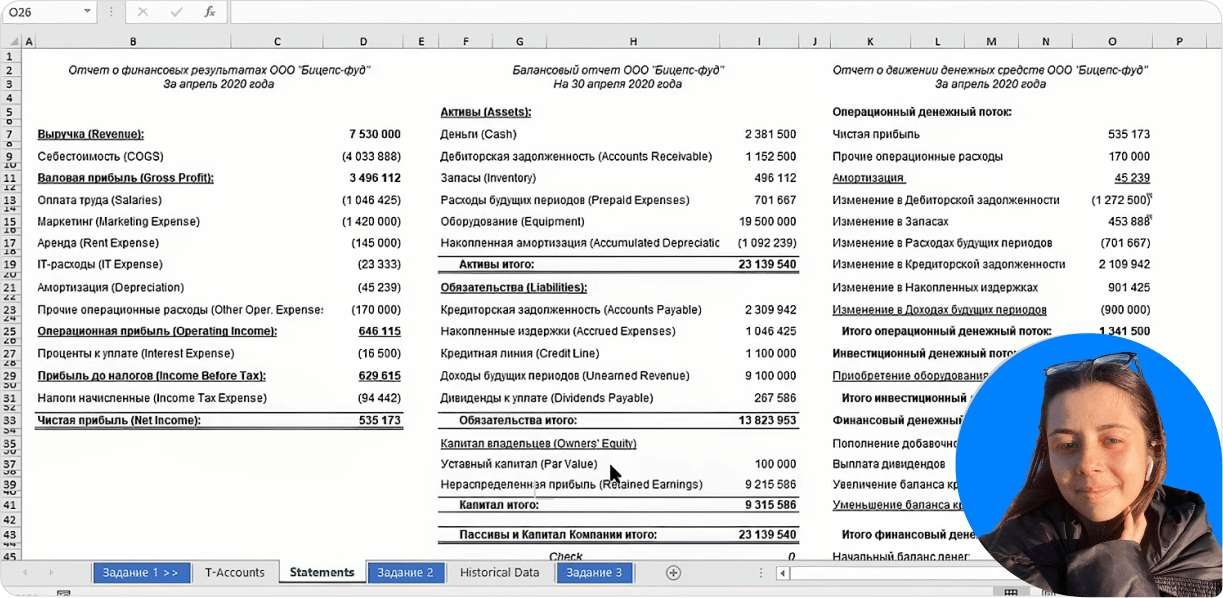Image resolution: width=1223 pixels, height=598 pixels.
Task: Click the Дебиторская задолженность (Accounts Receivable) cell
Action: (576, 157)
